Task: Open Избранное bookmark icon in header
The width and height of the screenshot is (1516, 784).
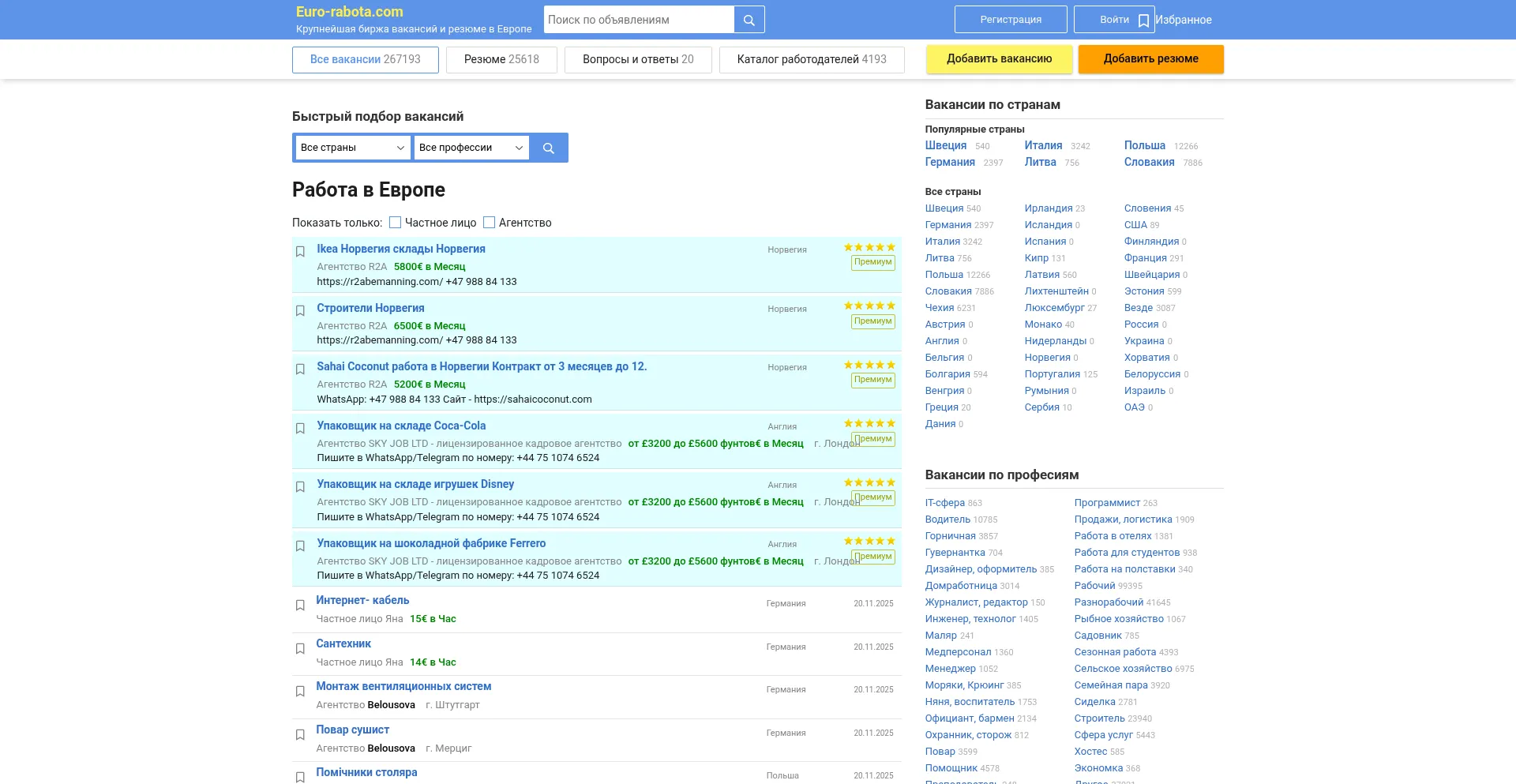Action: 1143,21
